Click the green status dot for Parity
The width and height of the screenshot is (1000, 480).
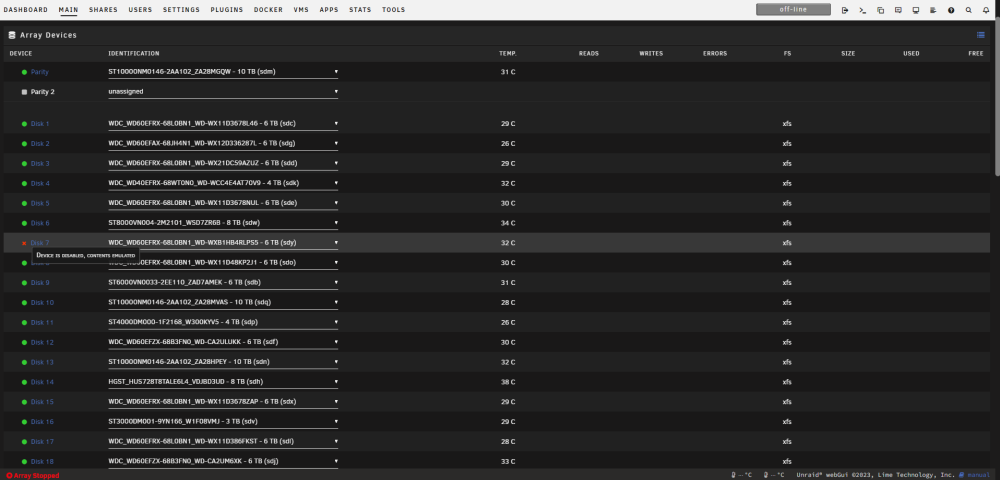pyautogui.click(x=24, y=72)
